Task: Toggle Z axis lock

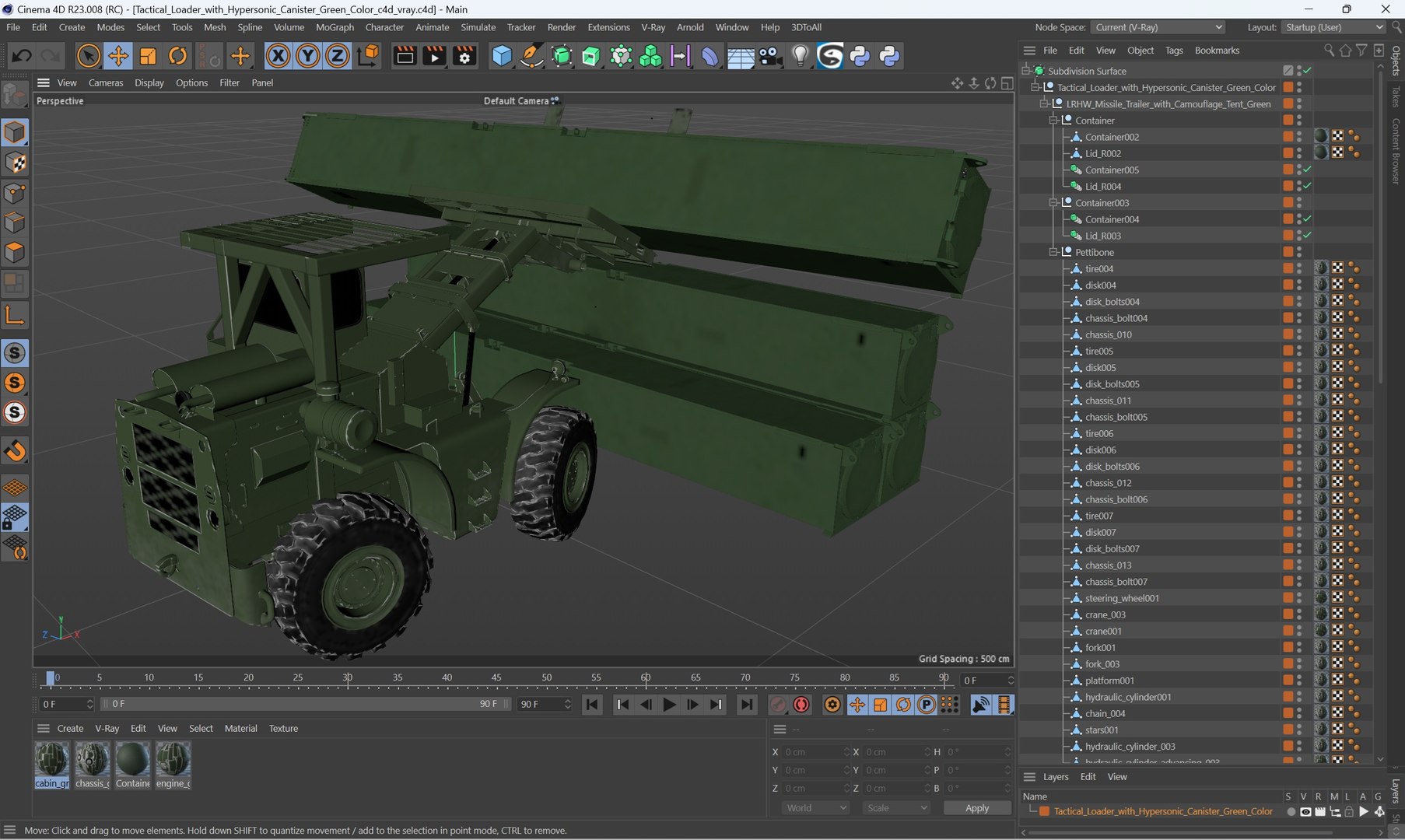Action: pyautogui.click(x=338, y=56)
